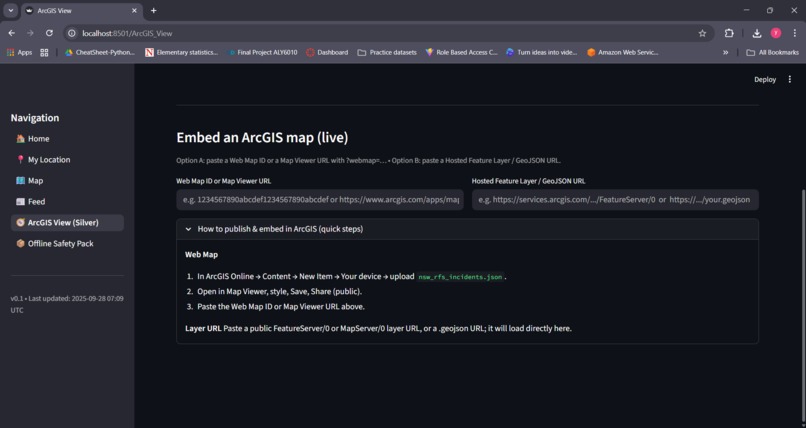Go to Map page in sidebar

67,181
